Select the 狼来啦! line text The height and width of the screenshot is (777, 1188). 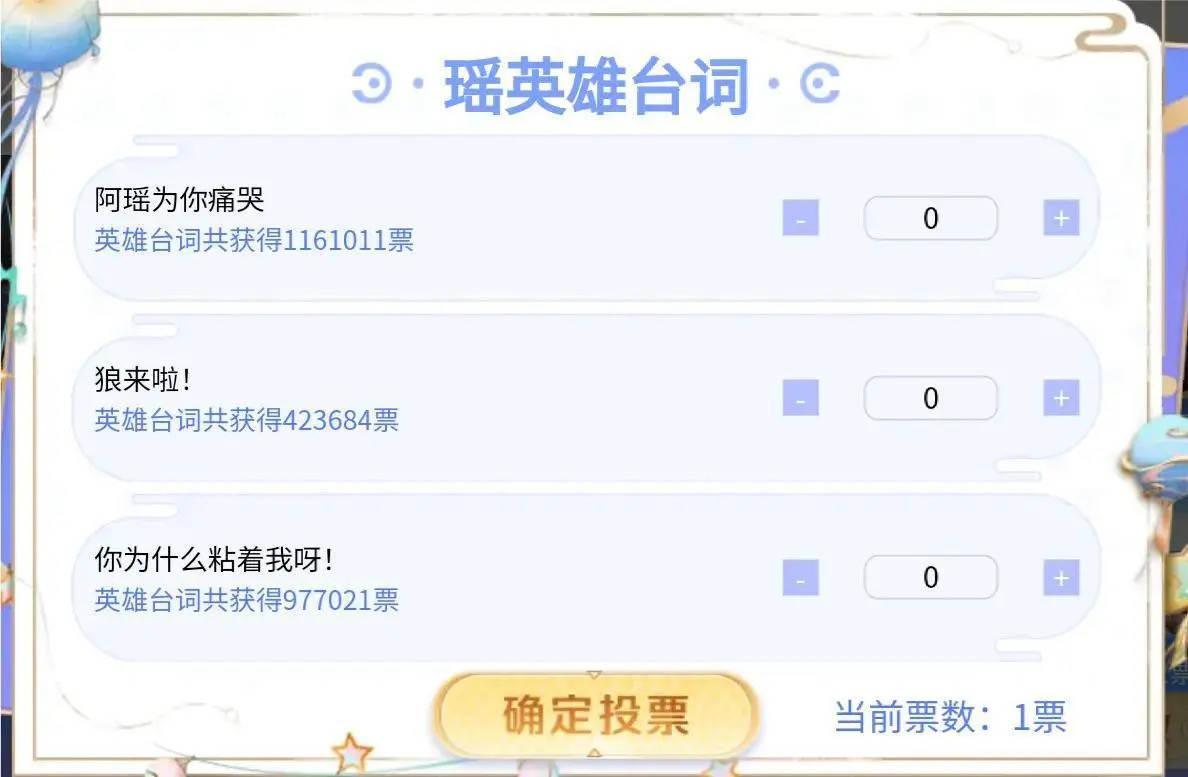[142, 379]
